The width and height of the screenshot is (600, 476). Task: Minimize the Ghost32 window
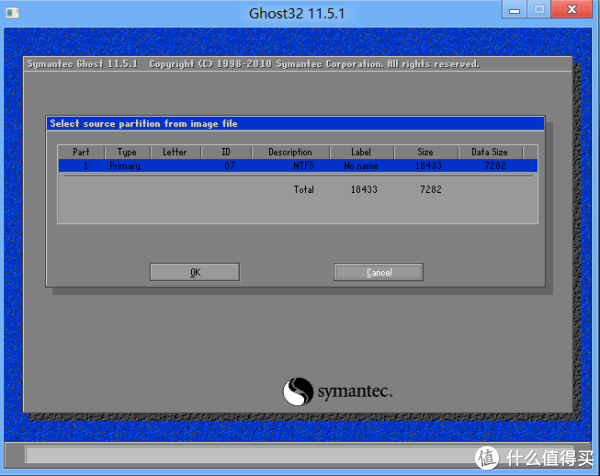tap(515, 10)
